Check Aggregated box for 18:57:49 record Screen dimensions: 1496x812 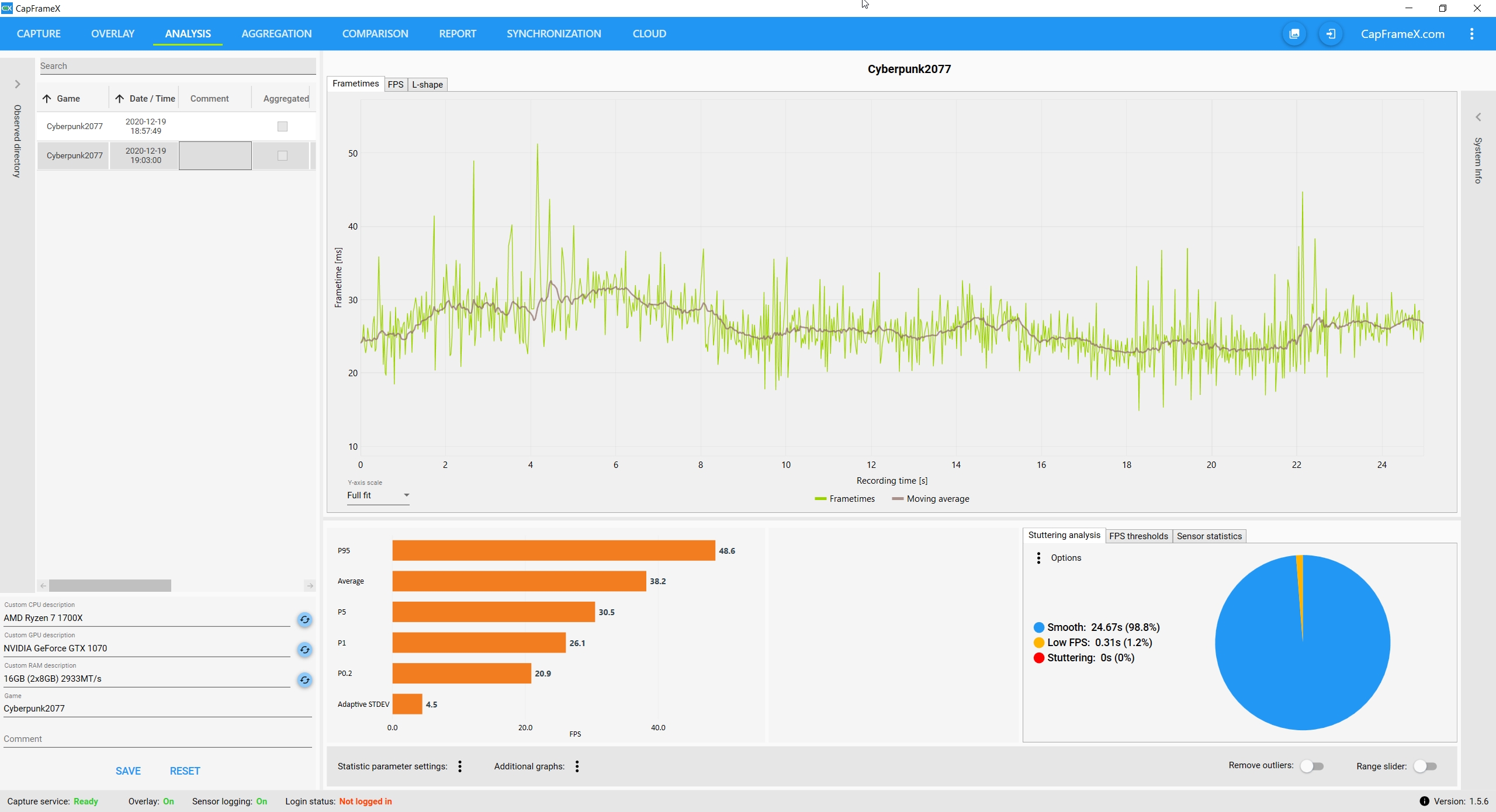tap(282, 126)
